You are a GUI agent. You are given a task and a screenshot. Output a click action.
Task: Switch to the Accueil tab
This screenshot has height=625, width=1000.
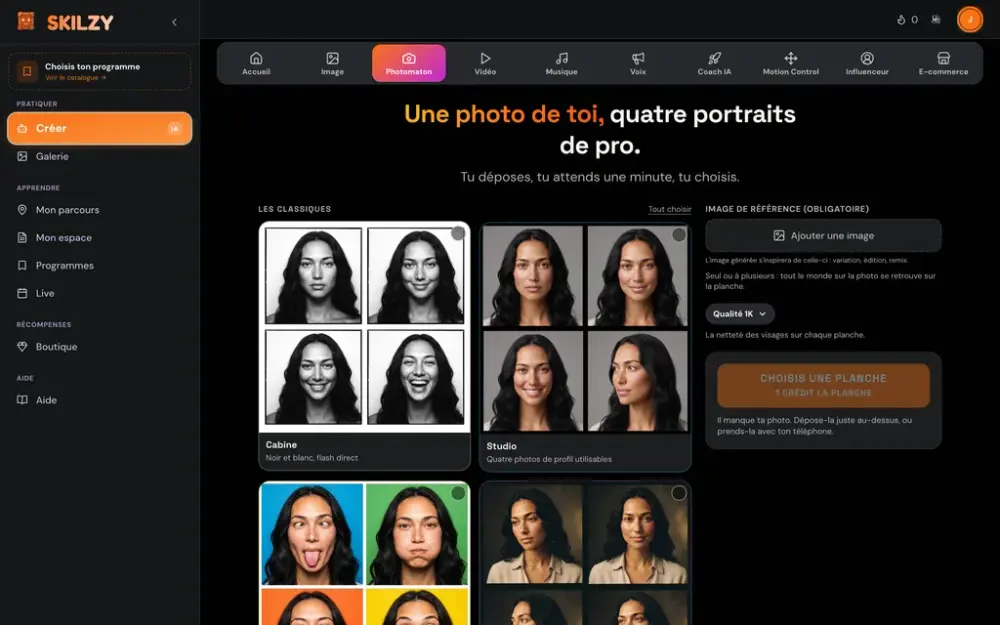click(256, 63)
